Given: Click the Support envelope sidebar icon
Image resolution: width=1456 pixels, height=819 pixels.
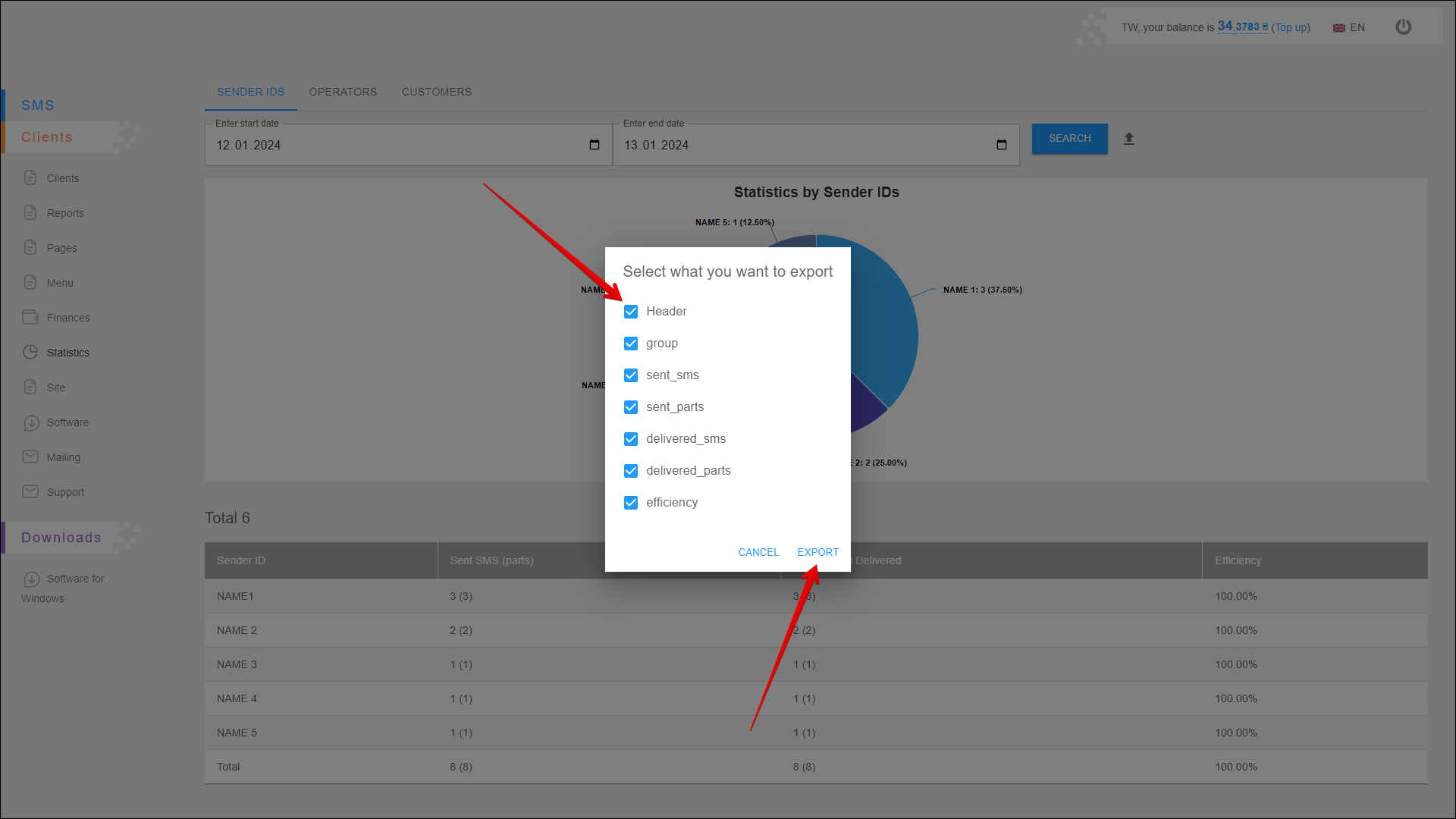Looking at the screenshot, I should coord(30,491).
